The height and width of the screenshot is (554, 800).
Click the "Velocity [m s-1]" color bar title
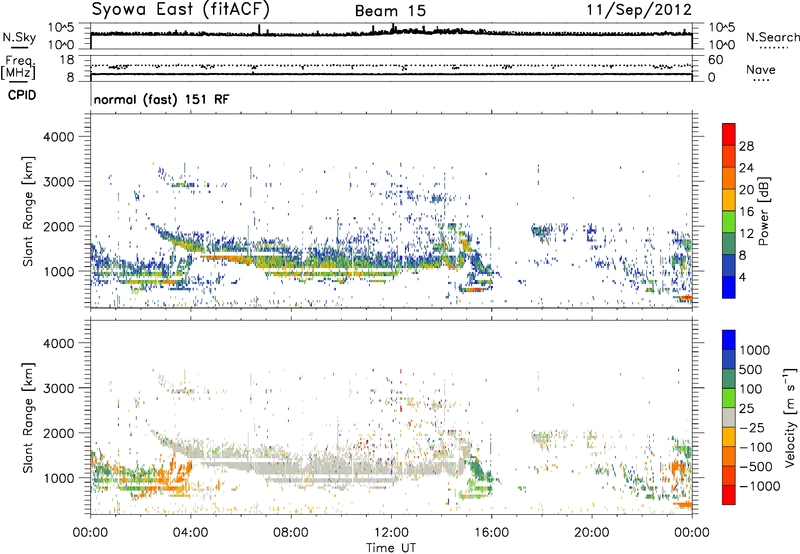pos(790,417)
